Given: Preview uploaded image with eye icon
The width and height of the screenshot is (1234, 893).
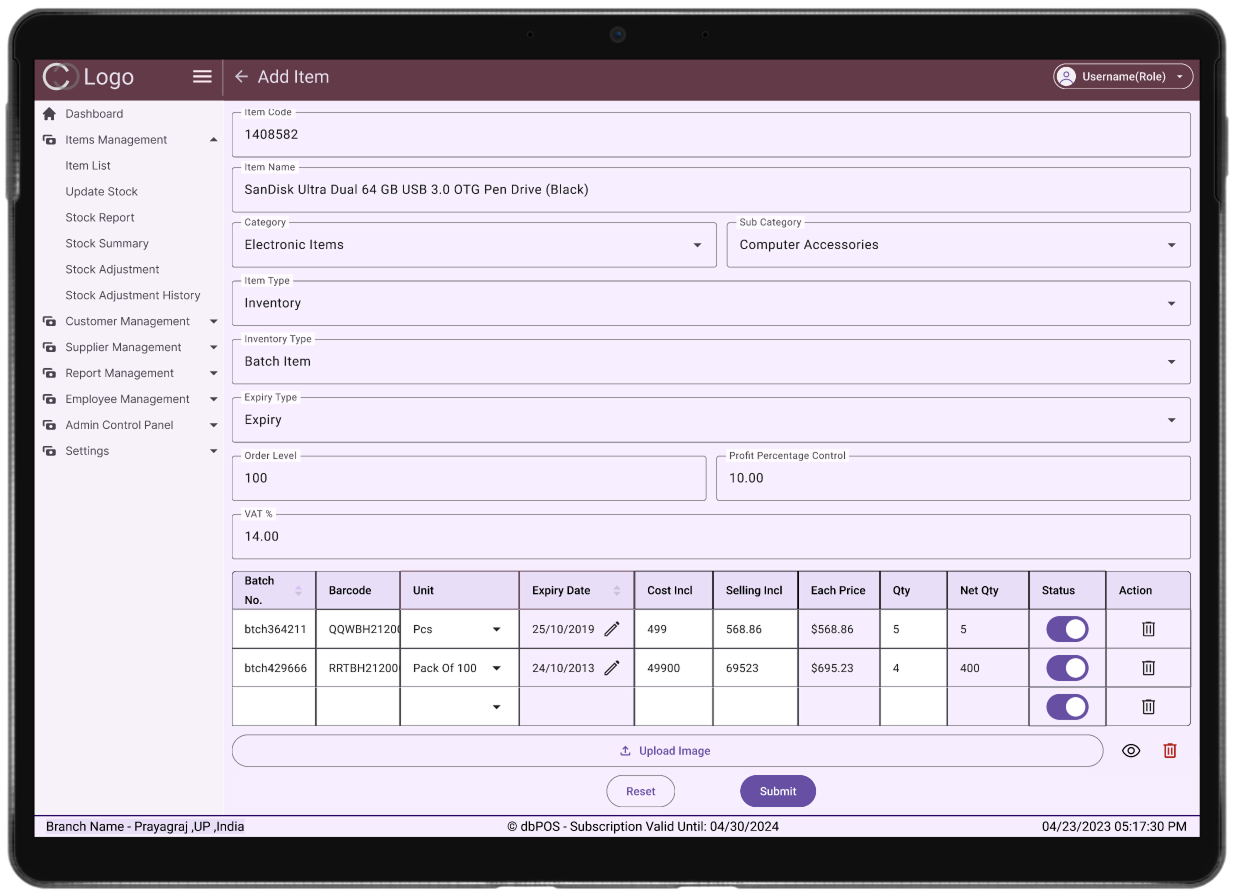Looking at the screenshot, I should [x=1131, y=751].
